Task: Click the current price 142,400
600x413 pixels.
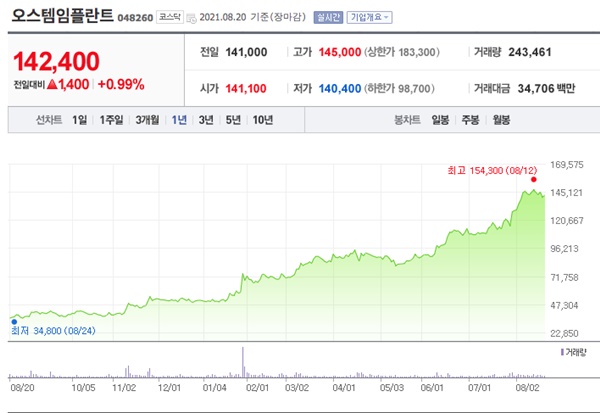Action: 56,61
